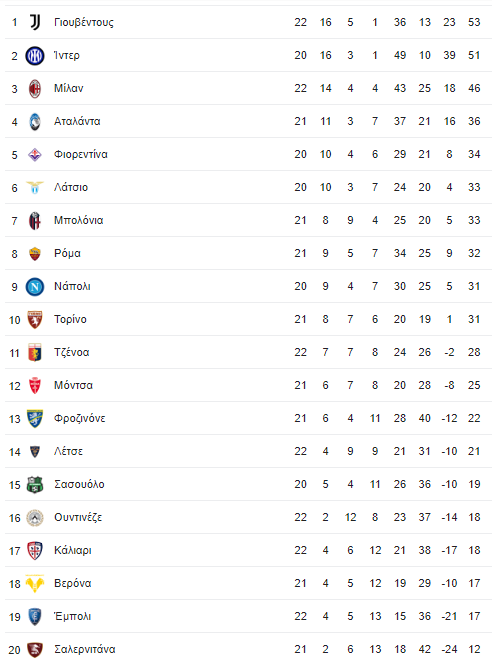The image size is (492, 672).
Task: Click the Inter club crest icon
Action: click(x=35, y=56)
